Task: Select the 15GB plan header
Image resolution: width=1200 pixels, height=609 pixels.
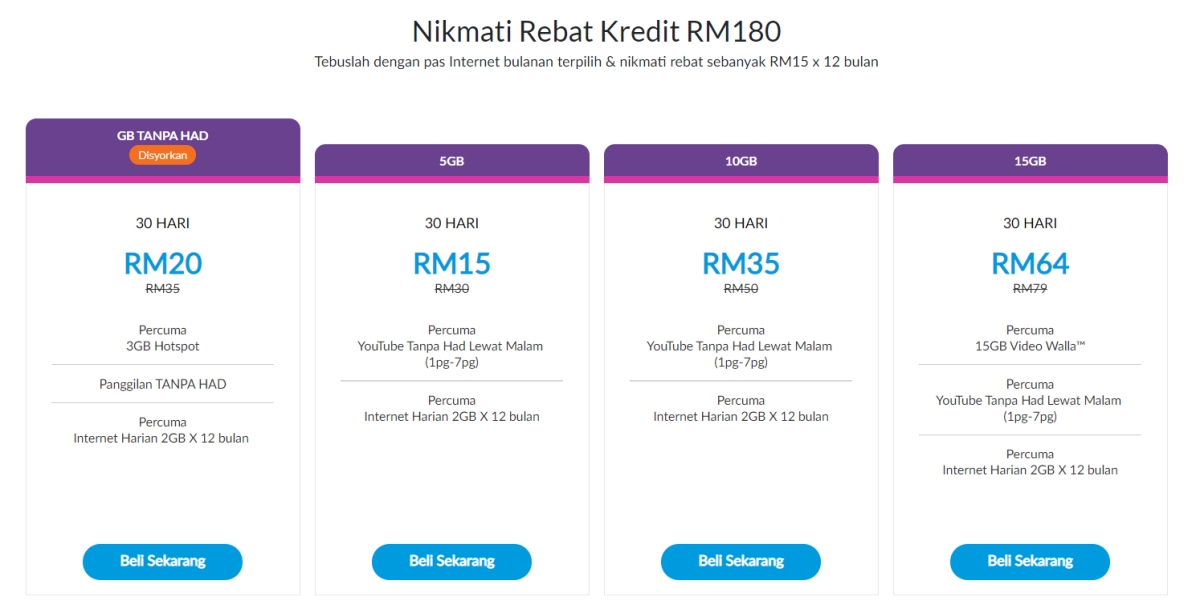Action: pos(1030,163)
